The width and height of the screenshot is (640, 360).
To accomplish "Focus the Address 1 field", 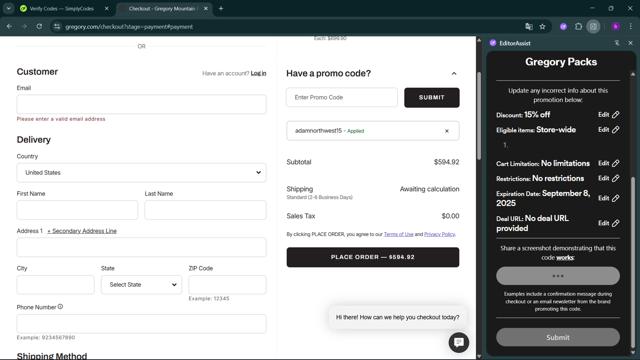I will coord(141,247).
